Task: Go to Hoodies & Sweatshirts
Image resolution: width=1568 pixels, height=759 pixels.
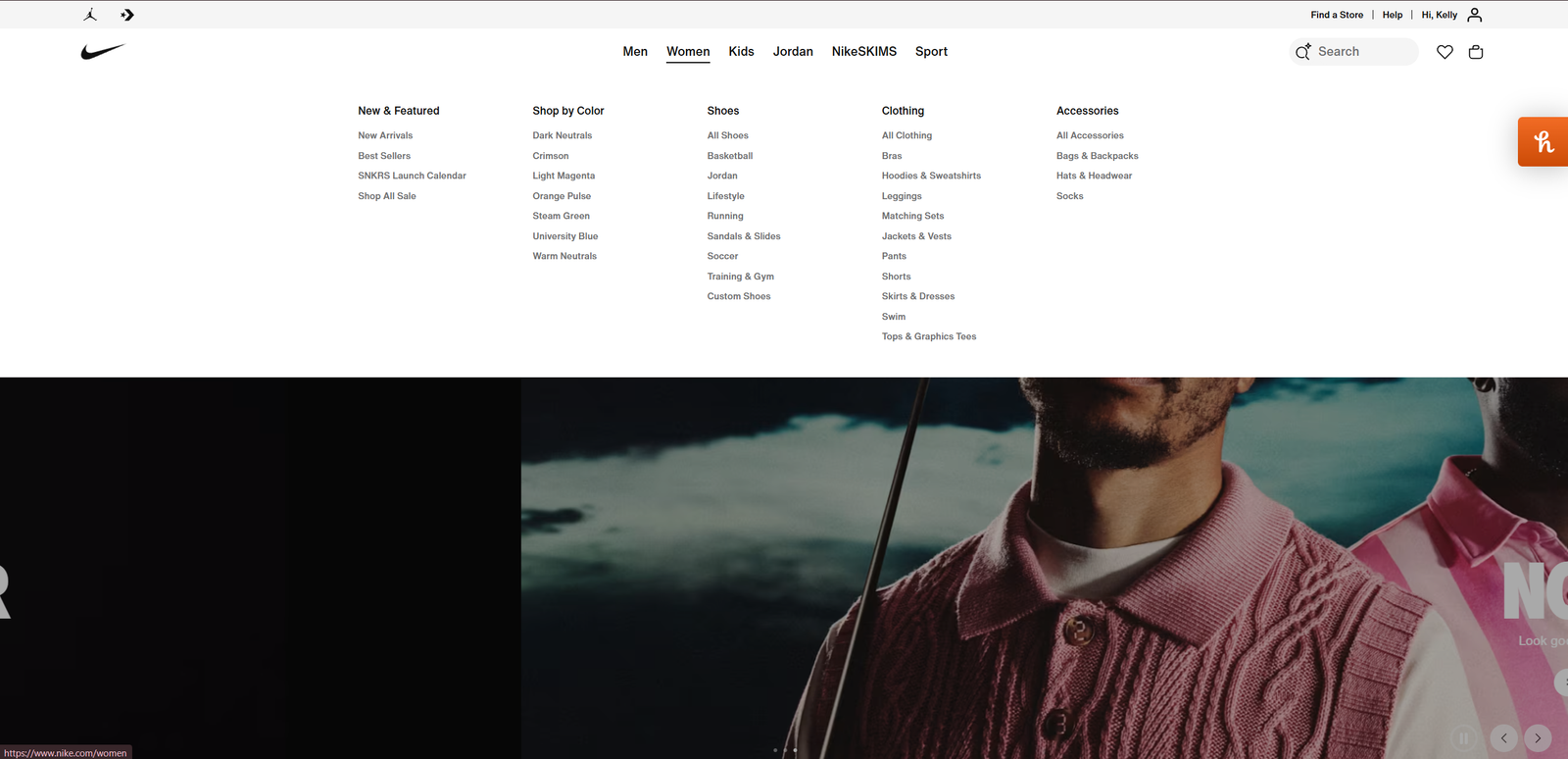Action: tap(931, 177)
